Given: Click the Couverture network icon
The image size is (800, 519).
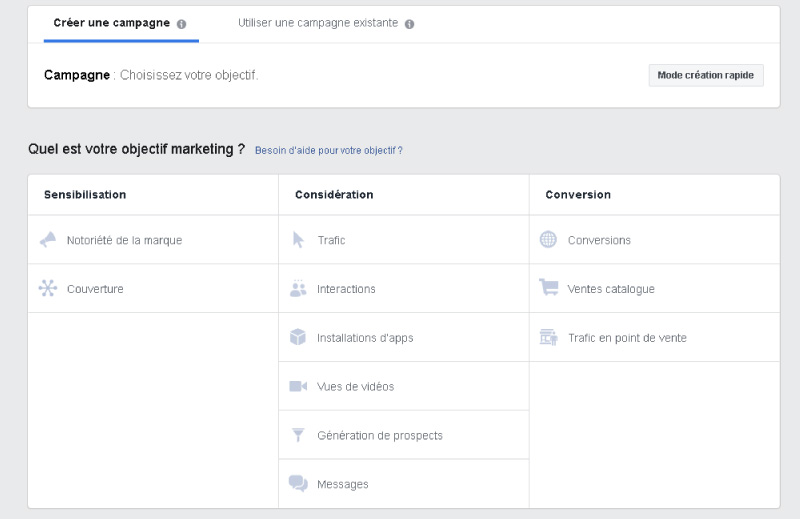Looking at the screenshot, I should tap(48, 288).
